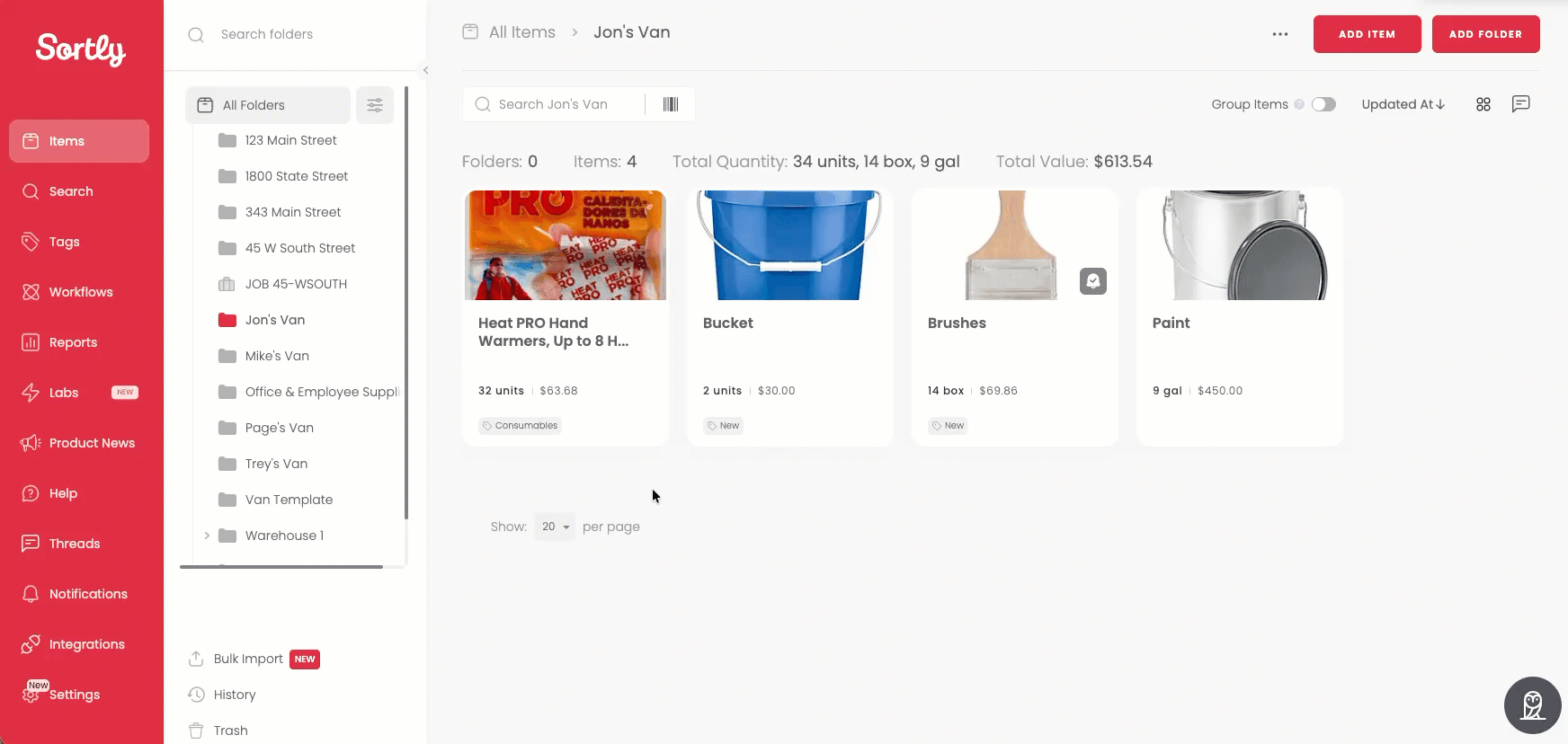1568x744 pixels.
Task: Click horizontal scrollbar under folder tree
Action: pyautogui.click(x=281, y=567)
